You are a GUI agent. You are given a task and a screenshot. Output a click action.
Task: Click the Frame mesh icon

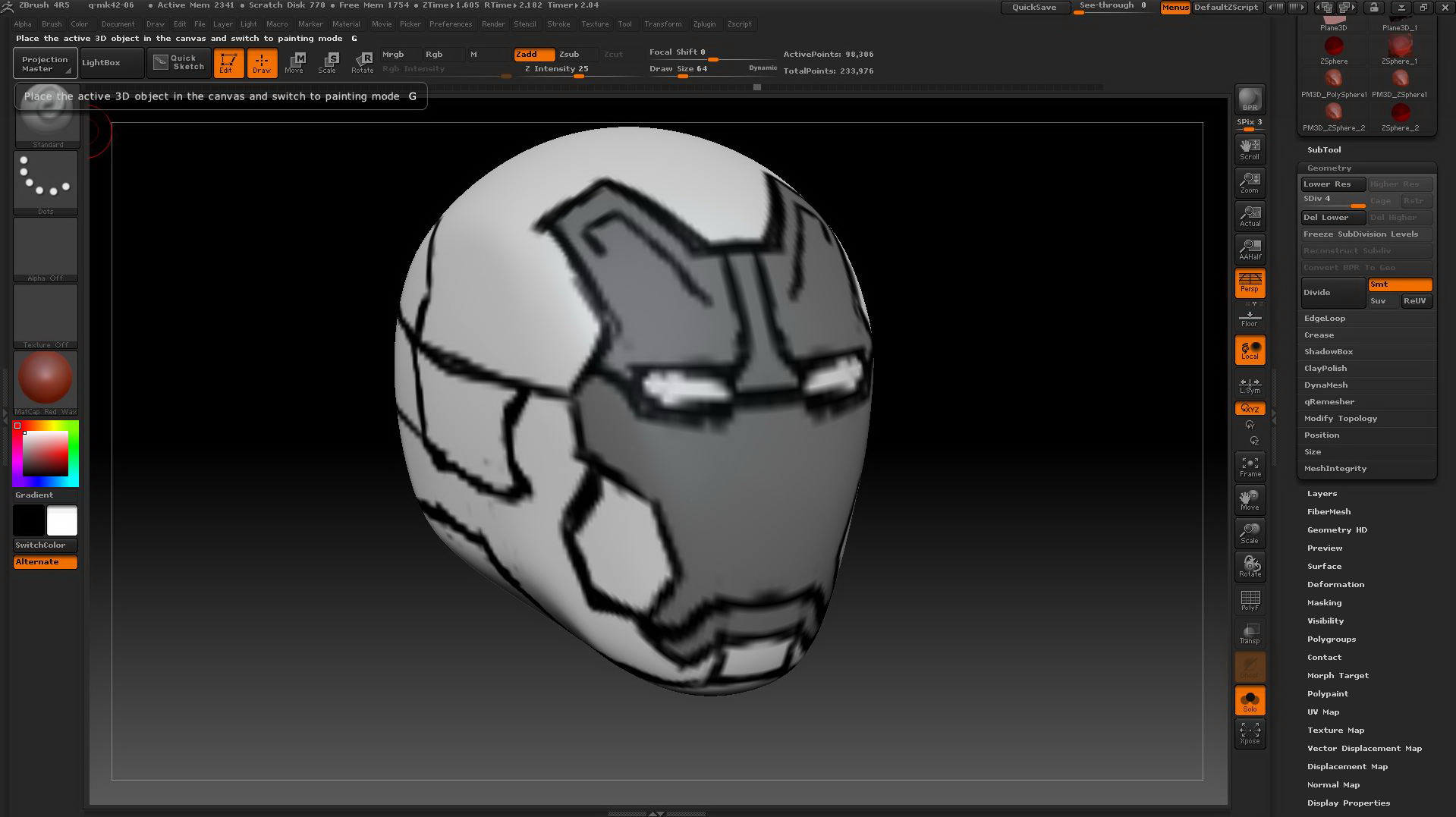click(x=1250, y=467)
